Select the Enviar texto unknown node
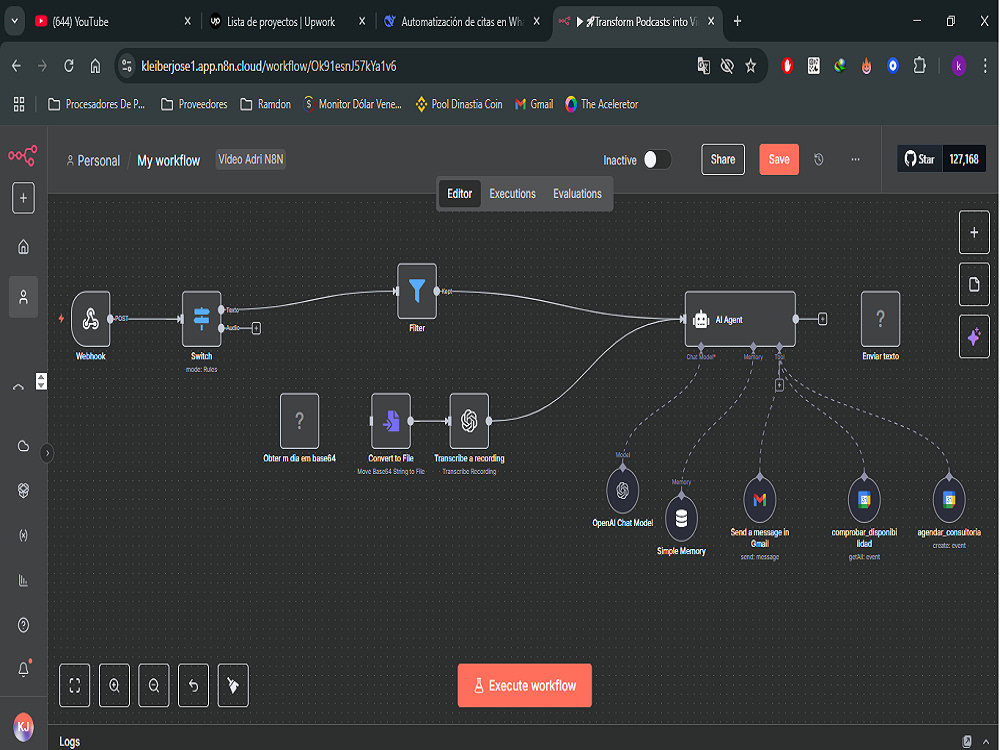Screen dimensions: 1000x750 point(881,319)
